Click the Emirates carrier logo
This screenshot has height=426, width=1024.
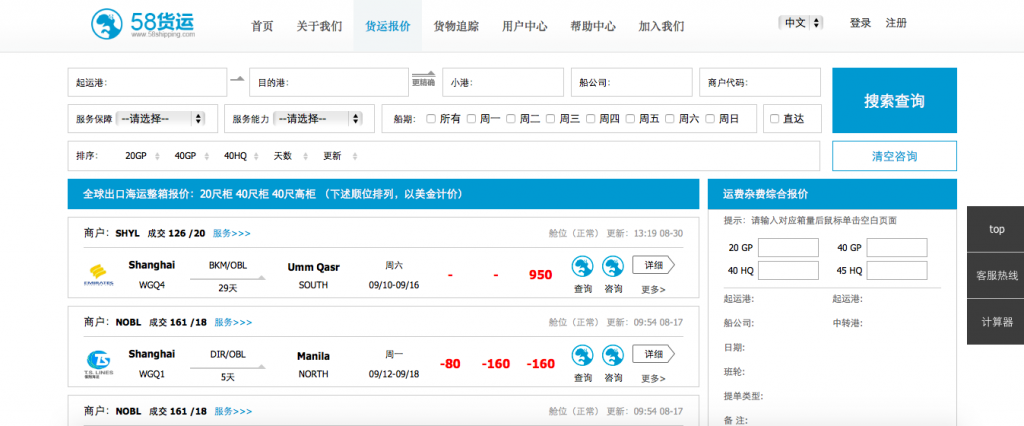[x=99, y=273]
